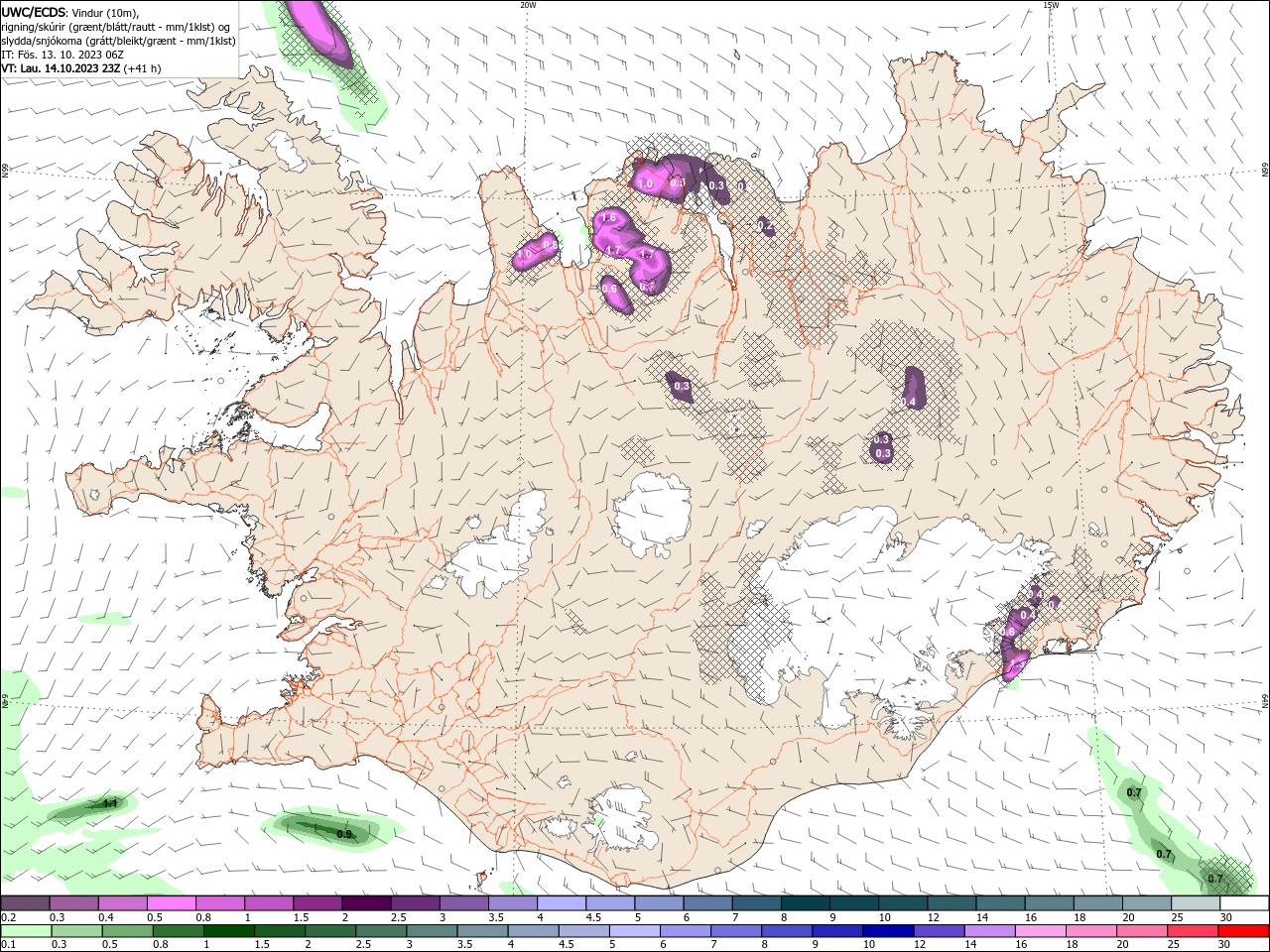Viewport: 1270px width, 952px height.
Task: Click the '15W' longitude label
Action: (1052, 5)
